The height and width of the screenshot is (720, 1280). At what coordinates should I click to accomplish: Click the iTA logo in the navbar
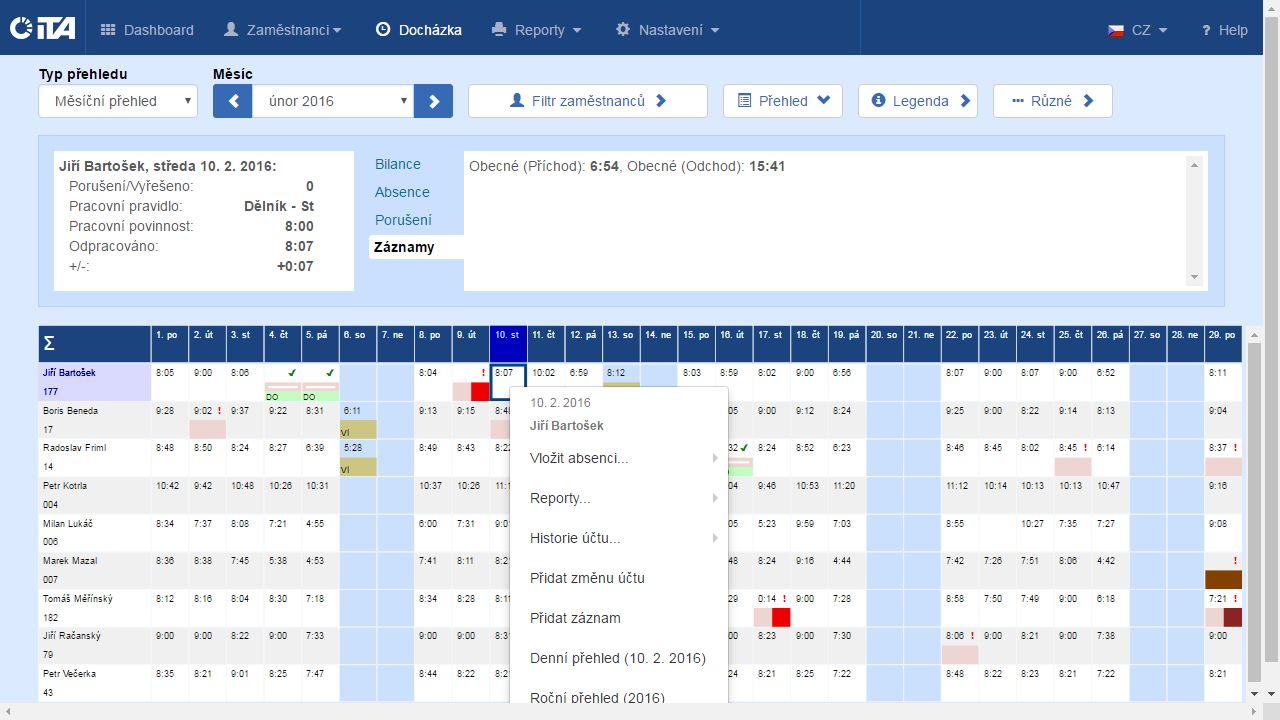42,29
